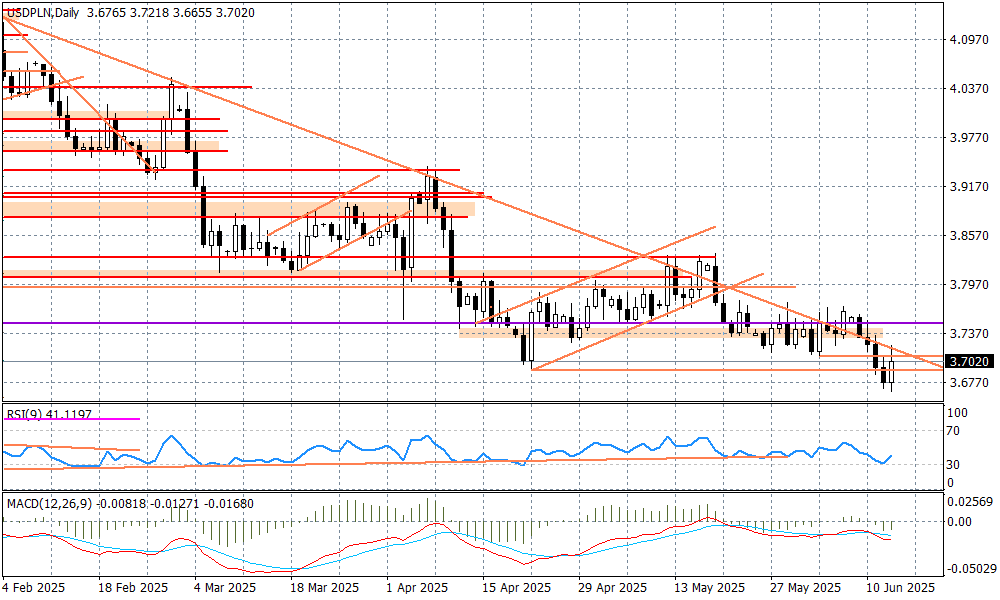This screenshot has height=600, width=1000.
Task: Click the RSI 30 level label
Action: pyautogui.click(x=953, y=464)
